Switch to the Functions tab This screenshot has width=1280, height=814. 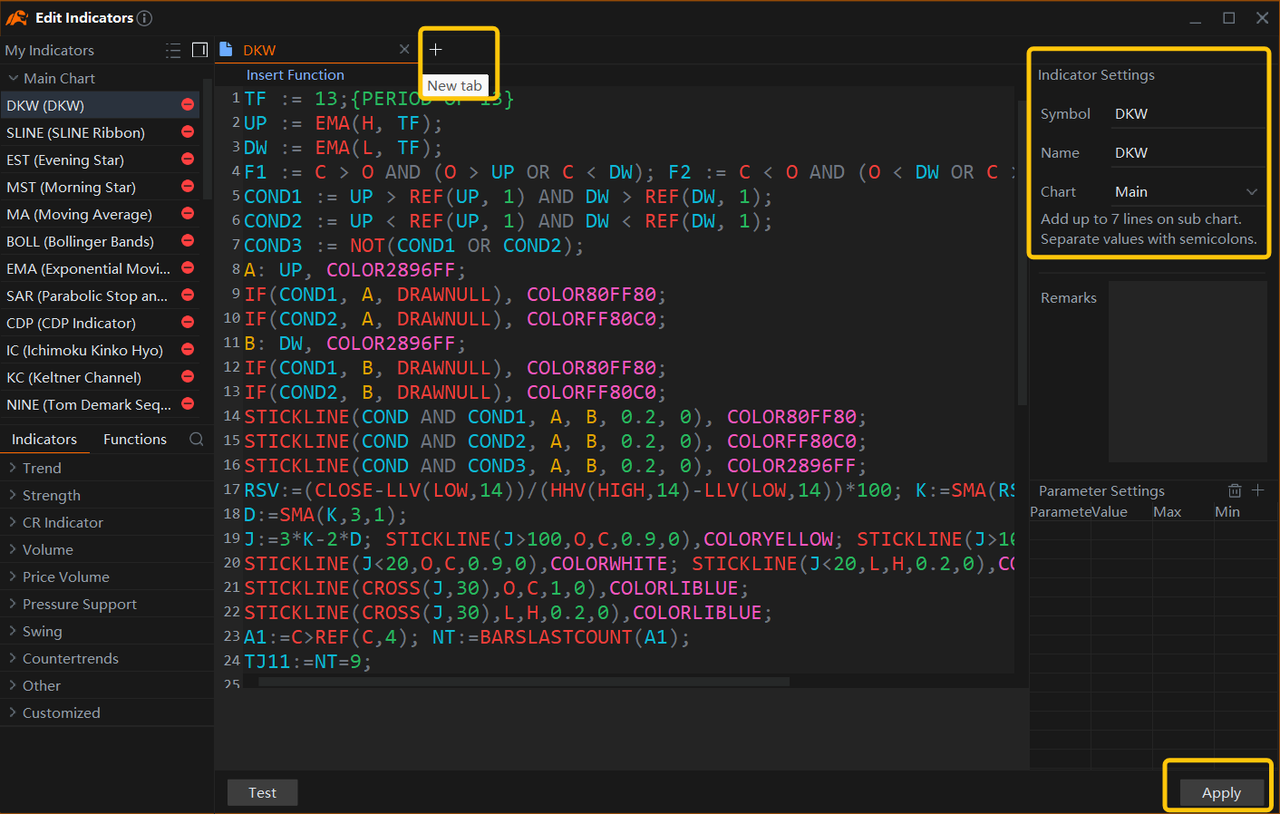(x=135, y=439)
